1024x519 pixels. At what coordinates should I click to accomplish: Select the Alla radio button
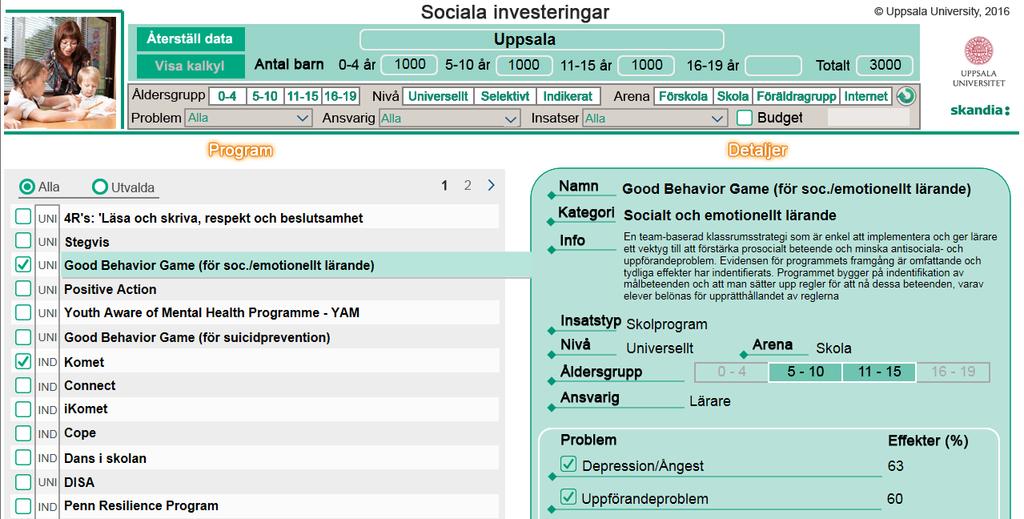click(x=27, y=187)
